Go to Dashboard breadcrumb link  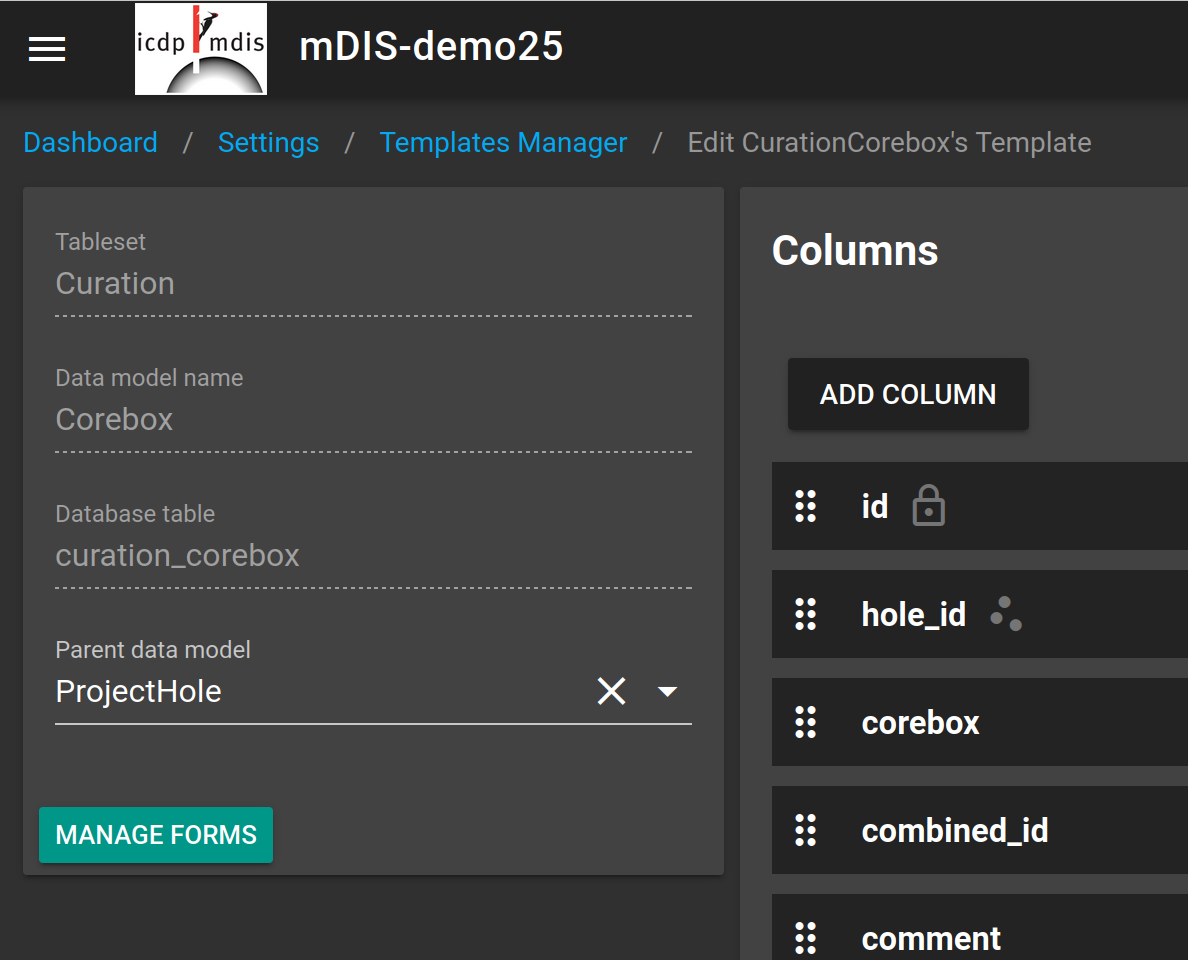[90, 143]
